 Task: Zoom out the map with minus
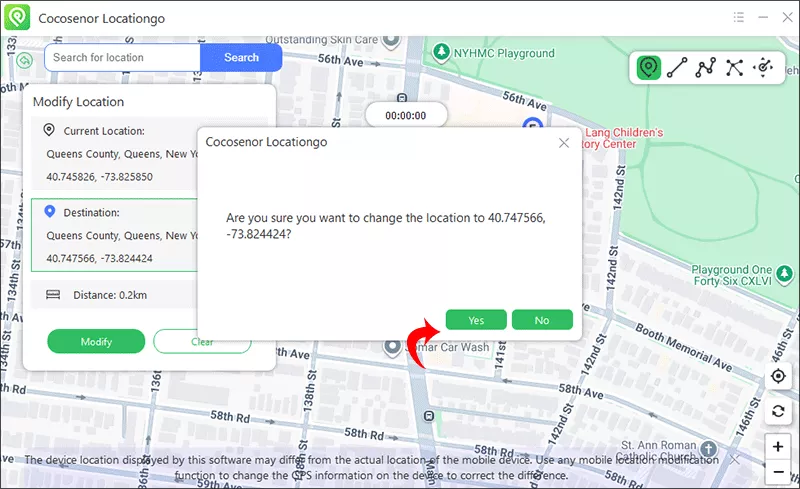point(778,471)
